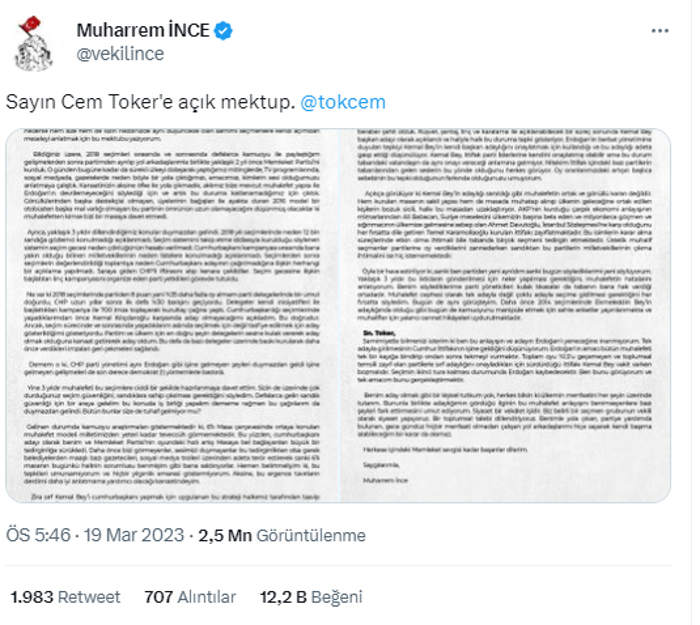Open the three-dot more options menu
Screen dimensions: 700x625
[660, 31]
